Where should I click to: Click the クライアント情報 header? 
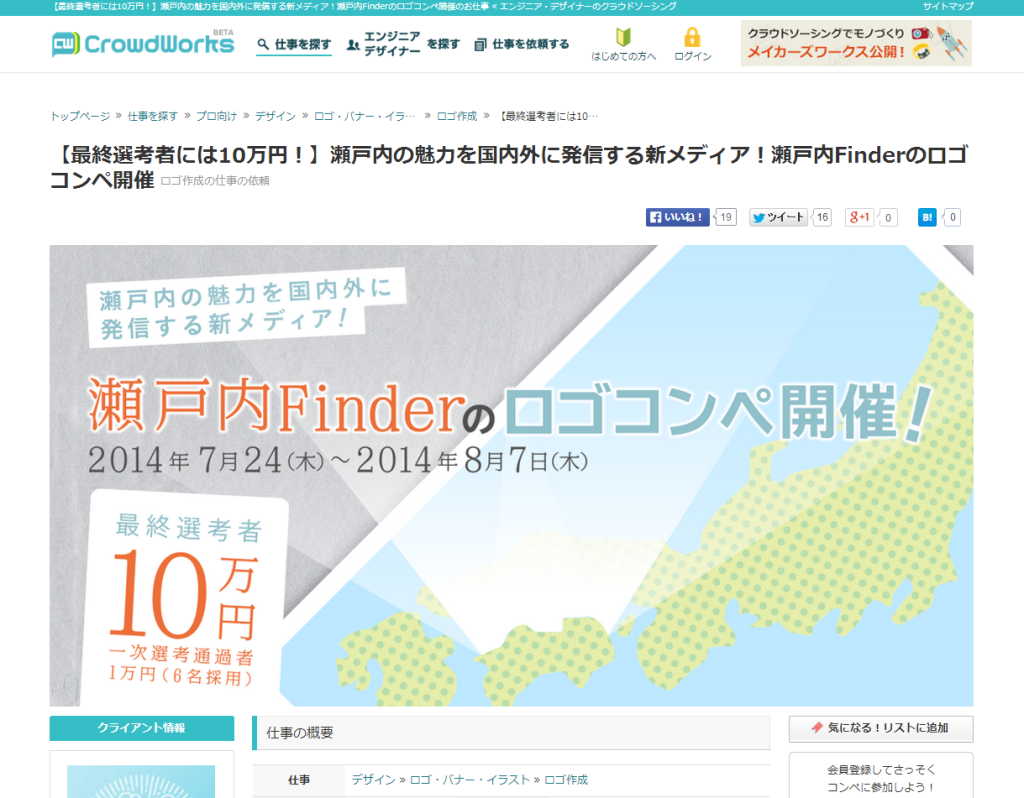142,728
